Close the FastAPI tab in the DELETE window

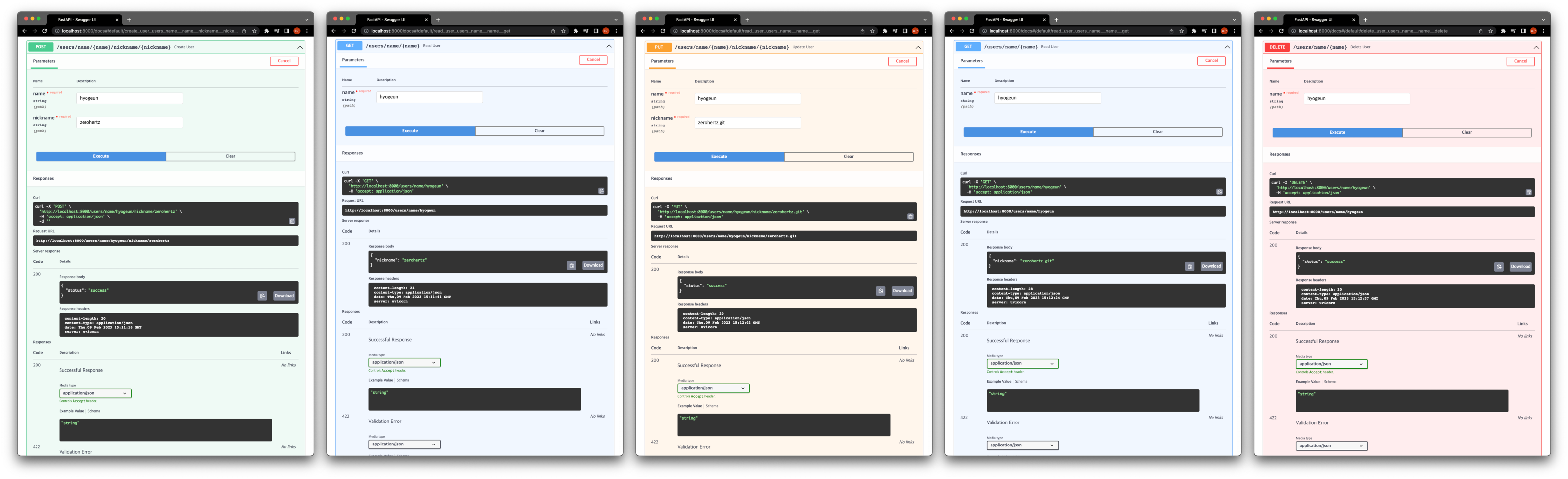click(x=1353, y=19)
